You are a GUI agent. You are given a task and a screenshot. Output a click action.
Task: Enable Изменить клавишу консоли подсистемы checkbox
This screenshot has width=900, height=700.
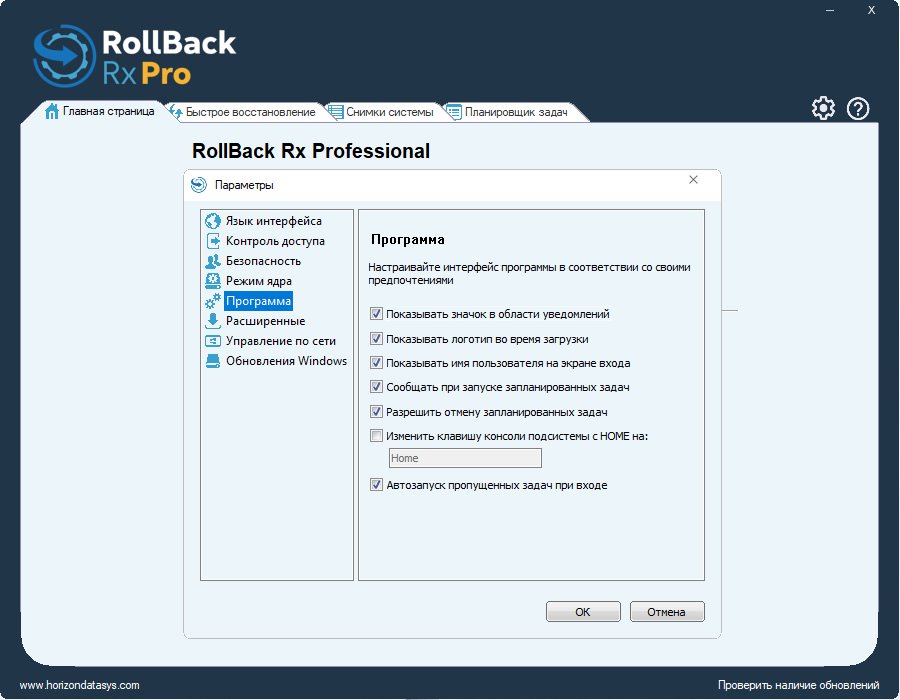click(x=376, y=435)
